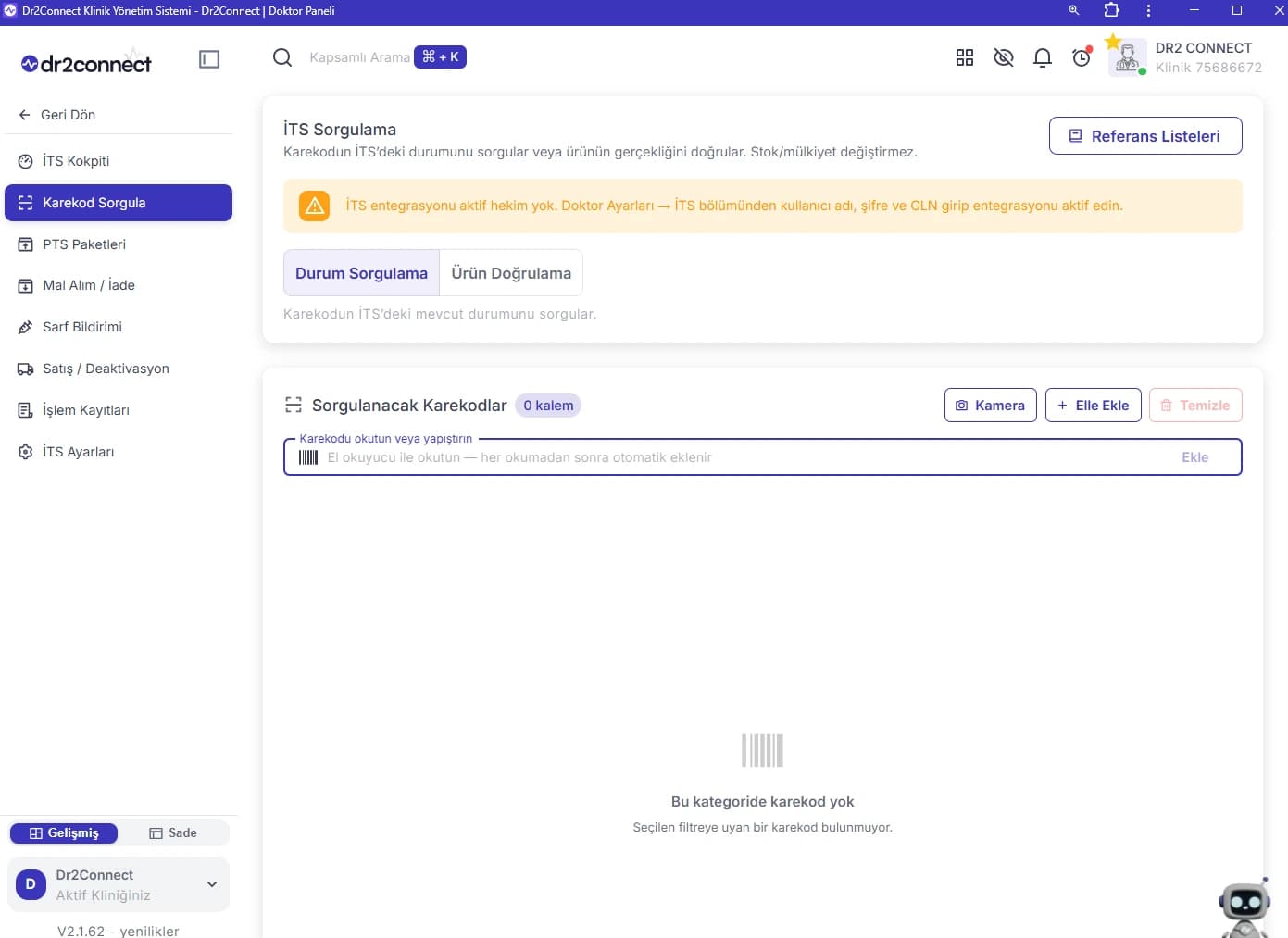Image resolution: width=1288 pixels, height=938 pixels.
Task: Click the scan icon beside Sorgulanacak Karekodlar
Action: click(294, 405)
